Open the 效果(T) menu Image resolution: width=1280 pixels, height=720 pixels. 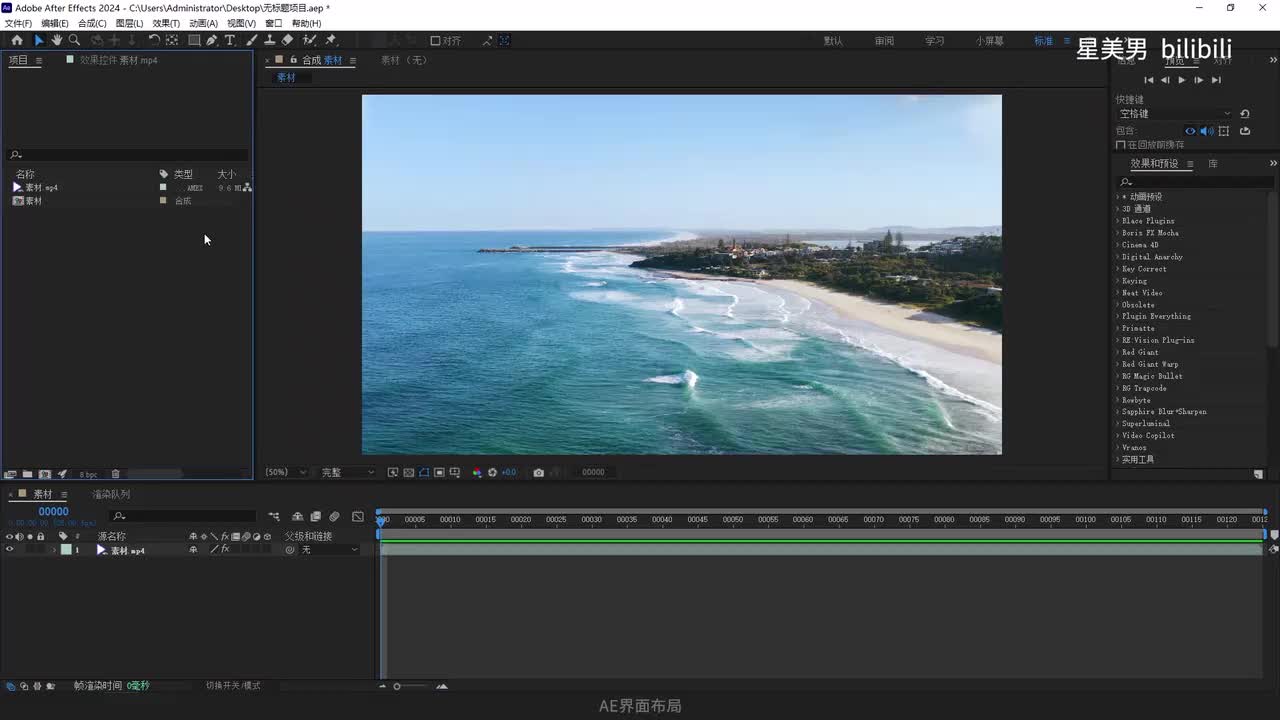click(166, 23)
